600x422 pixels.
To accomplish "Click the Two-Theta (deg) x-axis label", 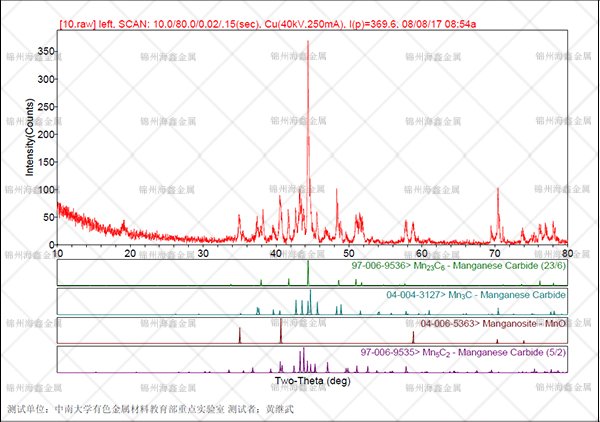I will 312,382.
